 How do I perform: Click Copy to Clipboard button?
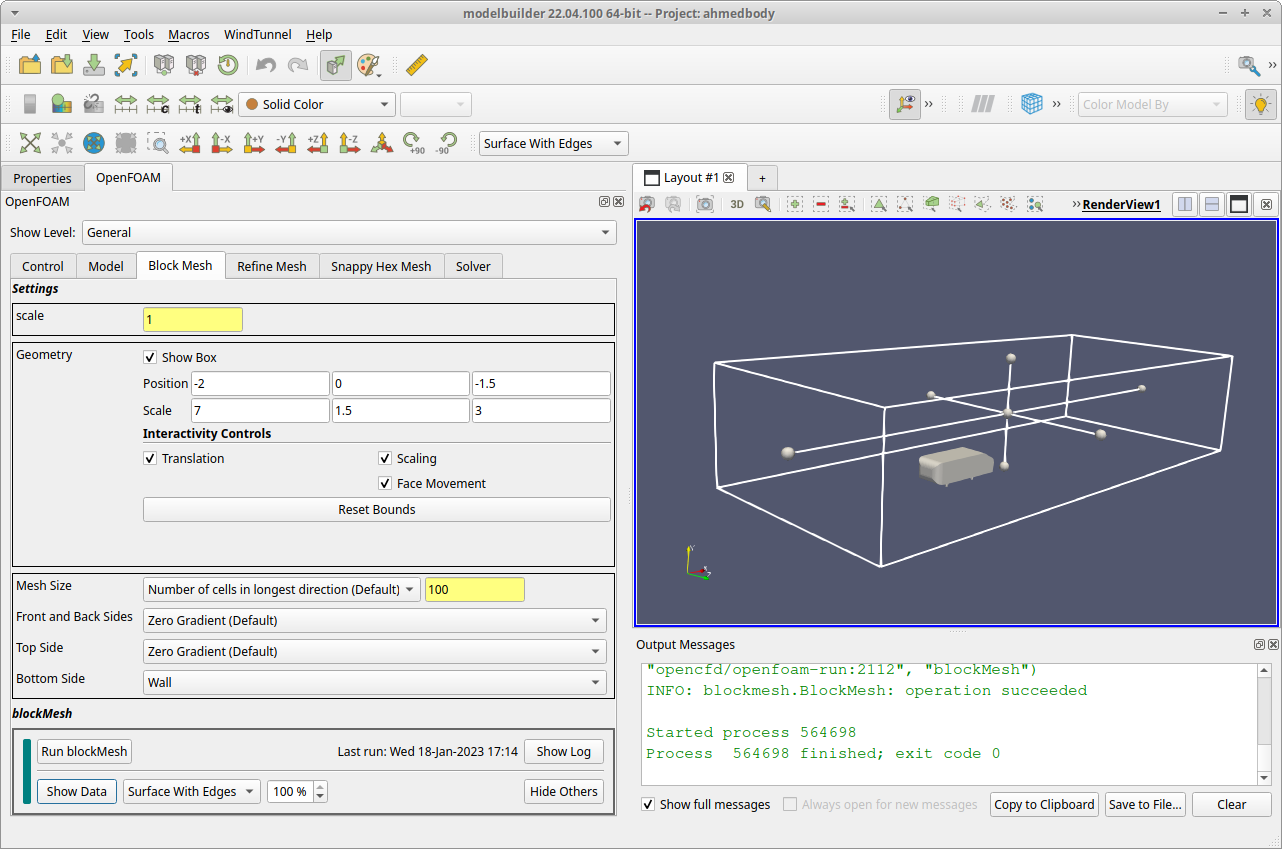click(1044, 804)
